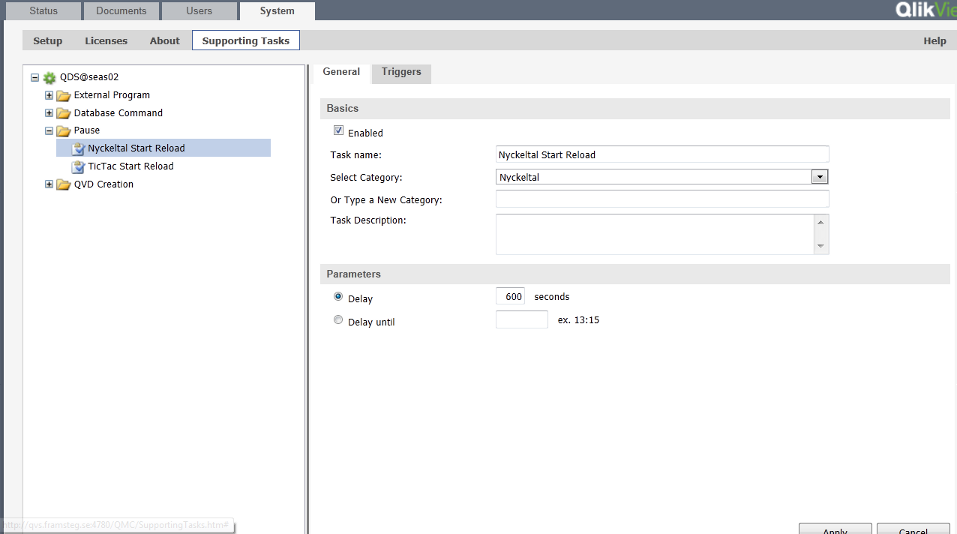Expand the QVD Creation folder
Image resolution: width=957 pixels, height=534 pixels.
click(49, 184)
